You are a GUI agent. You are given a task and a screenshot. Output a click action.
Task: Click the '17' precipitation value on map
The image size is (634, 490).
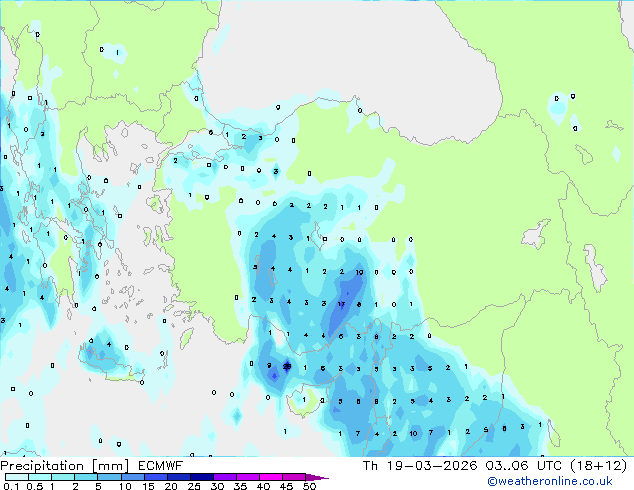click(341, 304)
